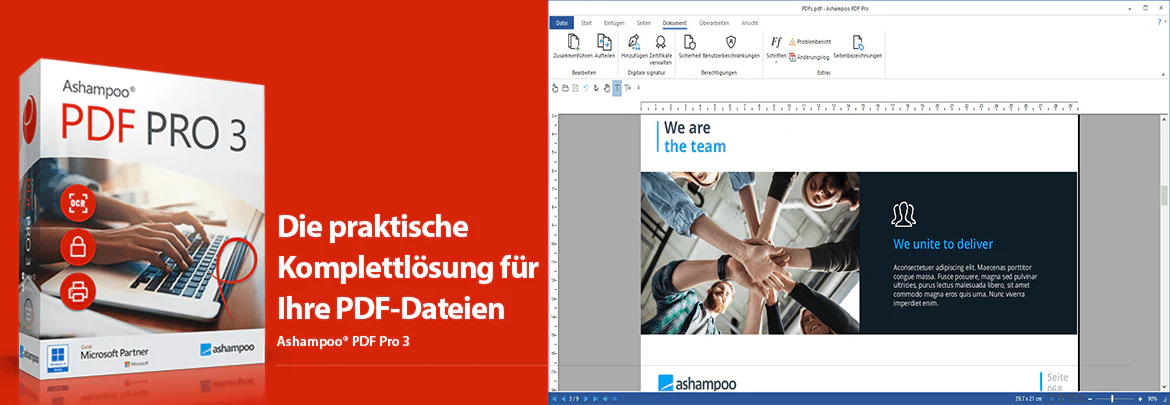The height and width of the screenshot is (405, 1170).
Task: Click the 'We are' heading text in the document
Action: click(687, 128)
